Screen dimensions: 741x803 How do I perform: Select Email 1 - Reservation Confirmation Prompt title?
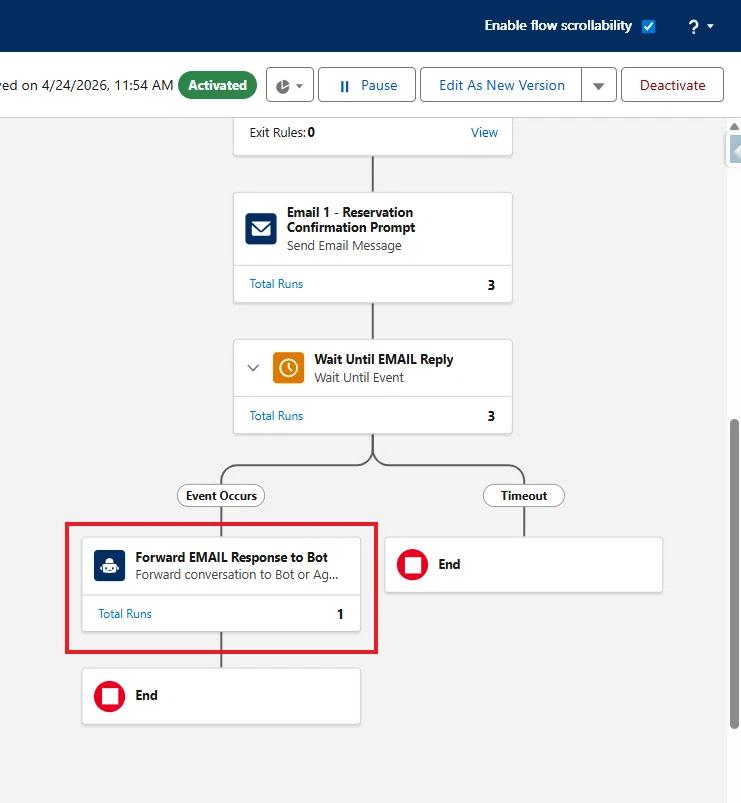click(x=351, y=220)
